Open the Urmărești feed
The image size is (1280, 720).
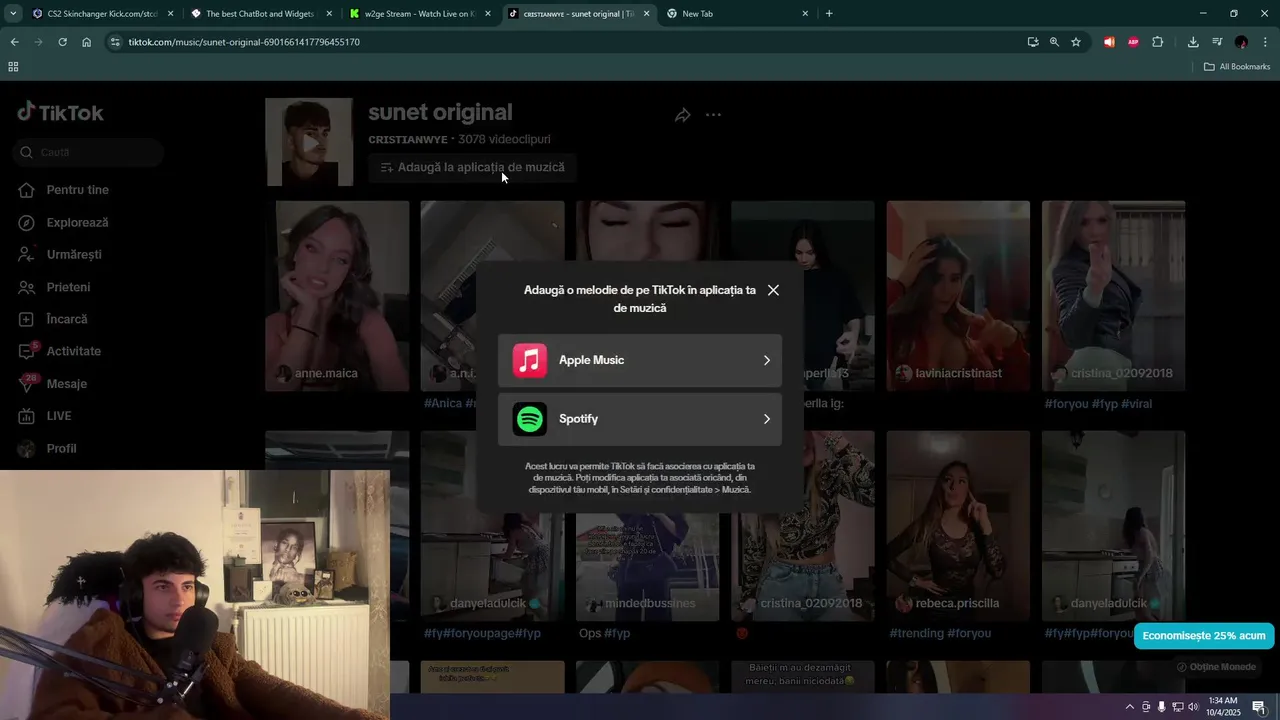tap(59, 254)
